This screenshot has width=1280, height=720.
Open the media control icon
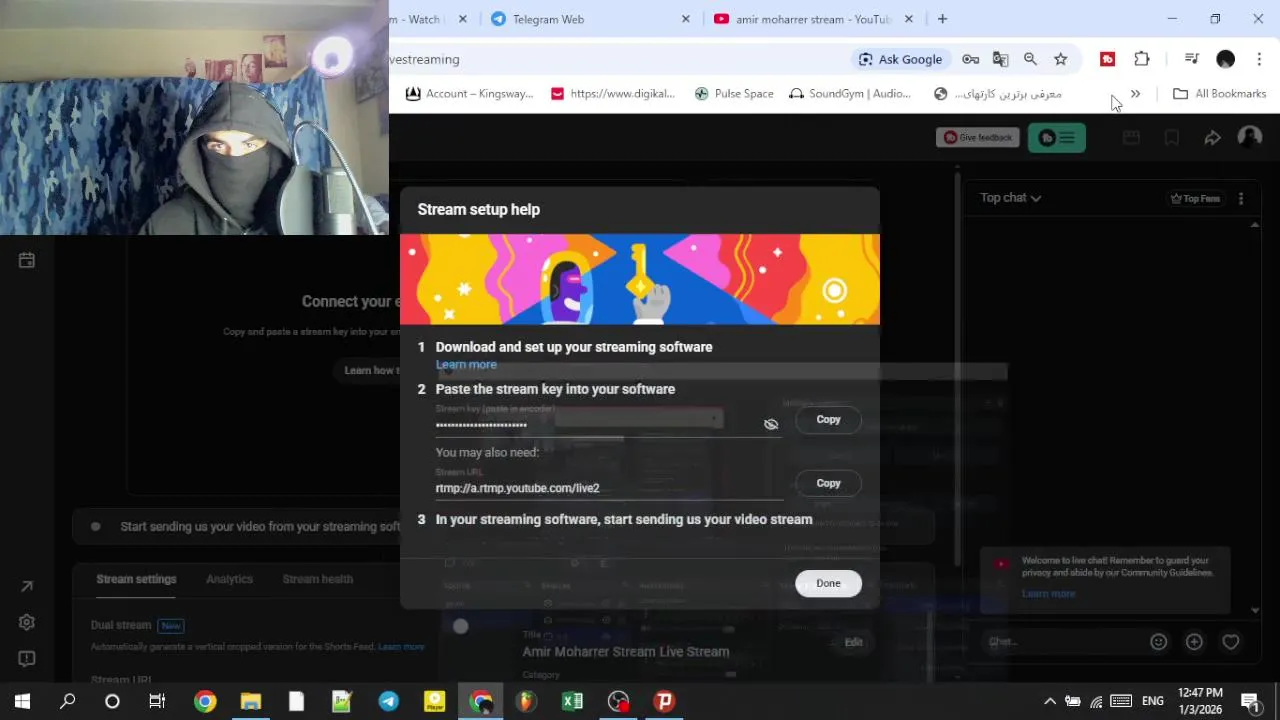click(1191, 59)
